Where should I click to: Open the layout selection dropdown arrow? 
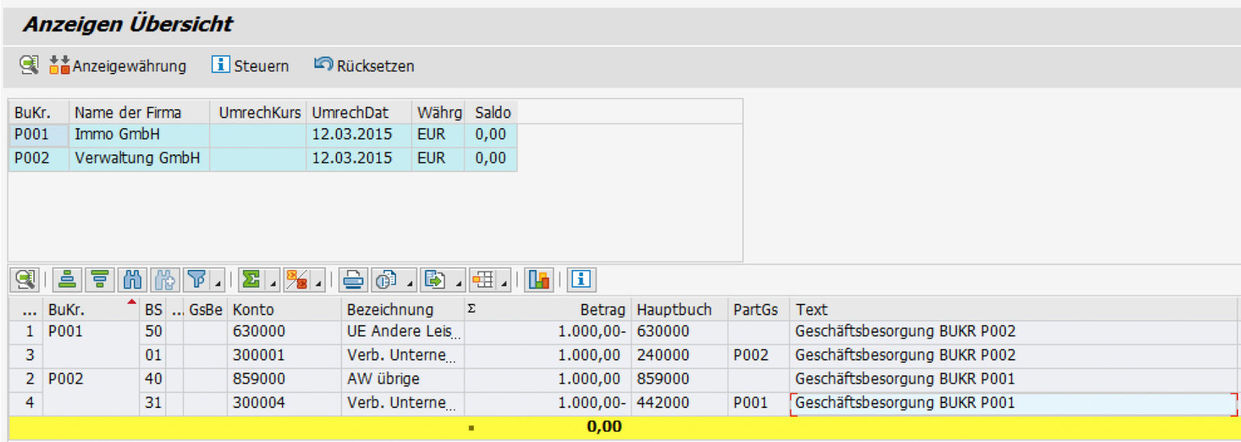coord(504,283)
